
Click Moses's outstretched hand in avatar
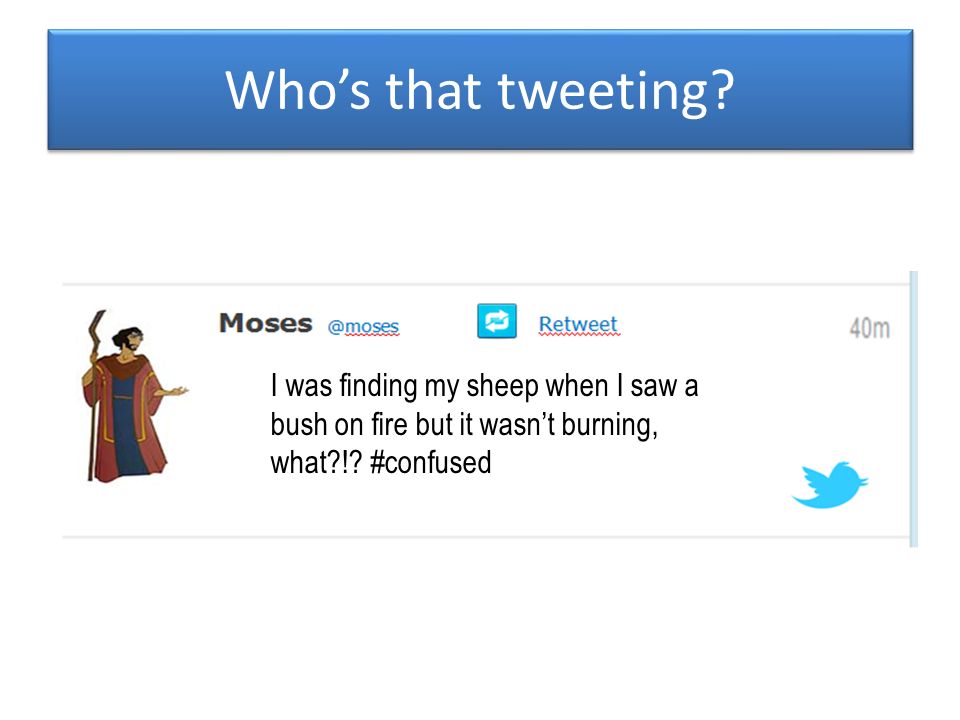(178, 391)
